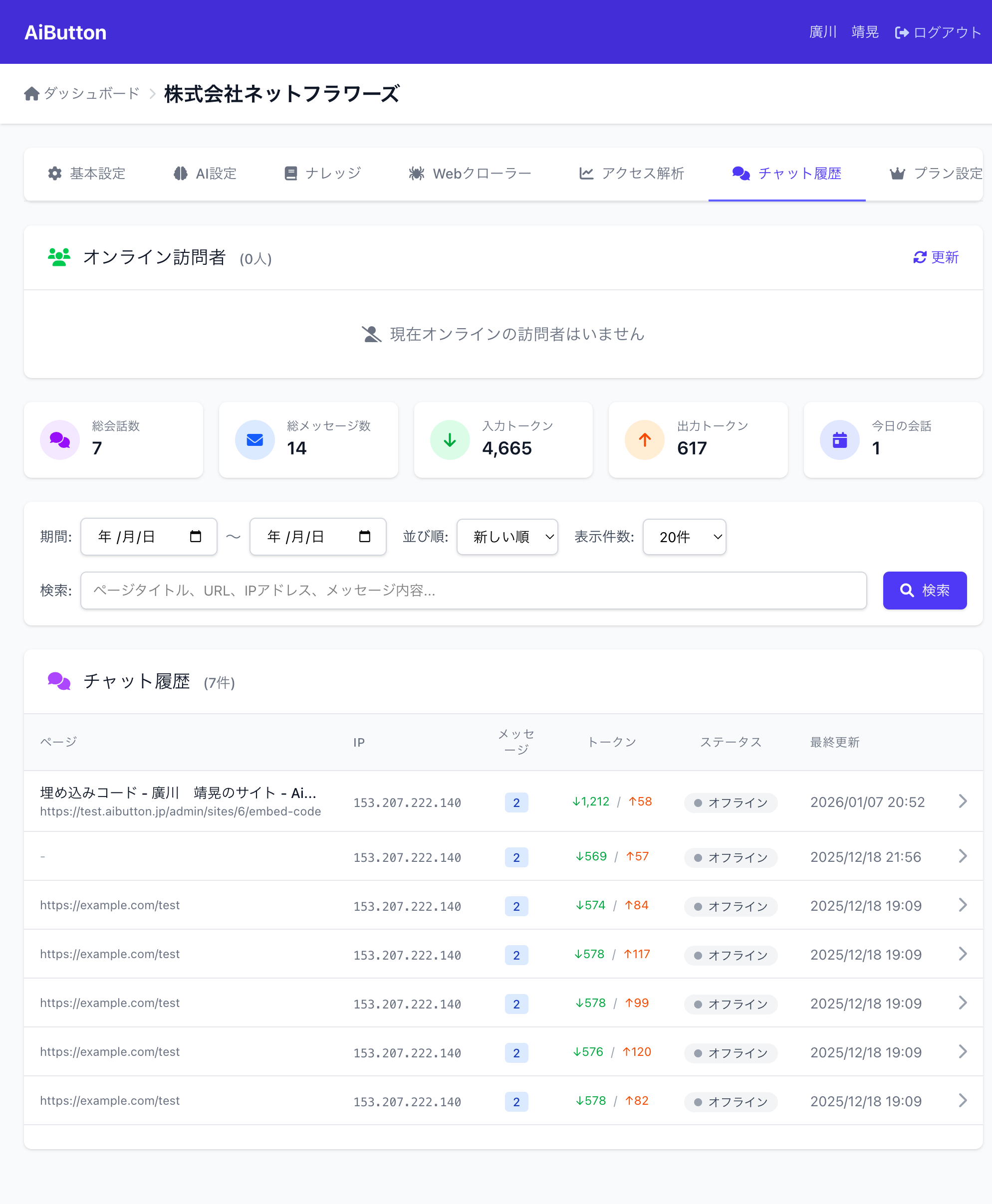Expand the 2026/01/07 20:52 chat row chevron

[x=962, y=802]
